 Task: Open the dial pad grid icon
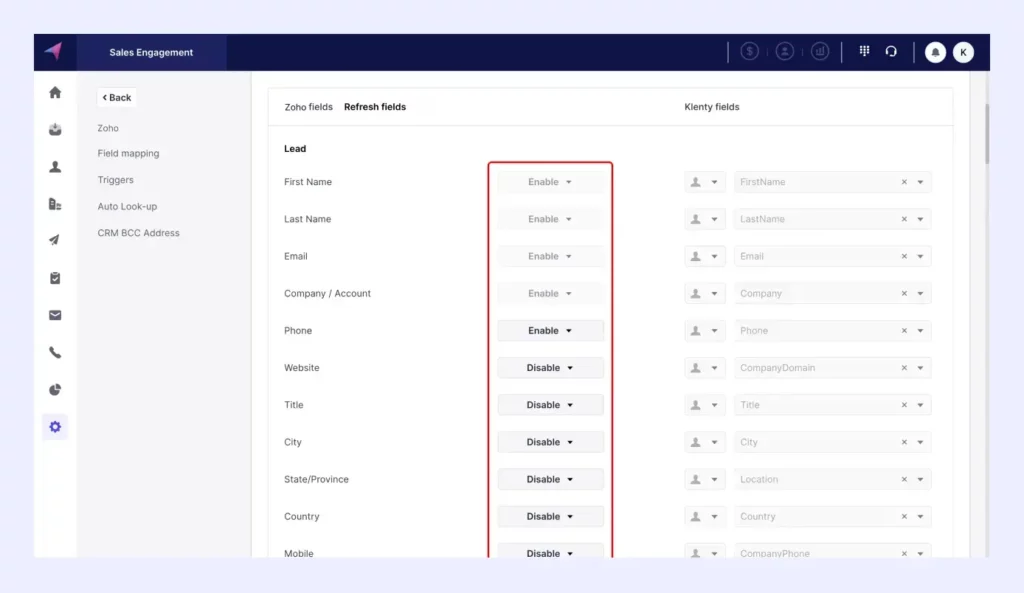pos(865,51)
